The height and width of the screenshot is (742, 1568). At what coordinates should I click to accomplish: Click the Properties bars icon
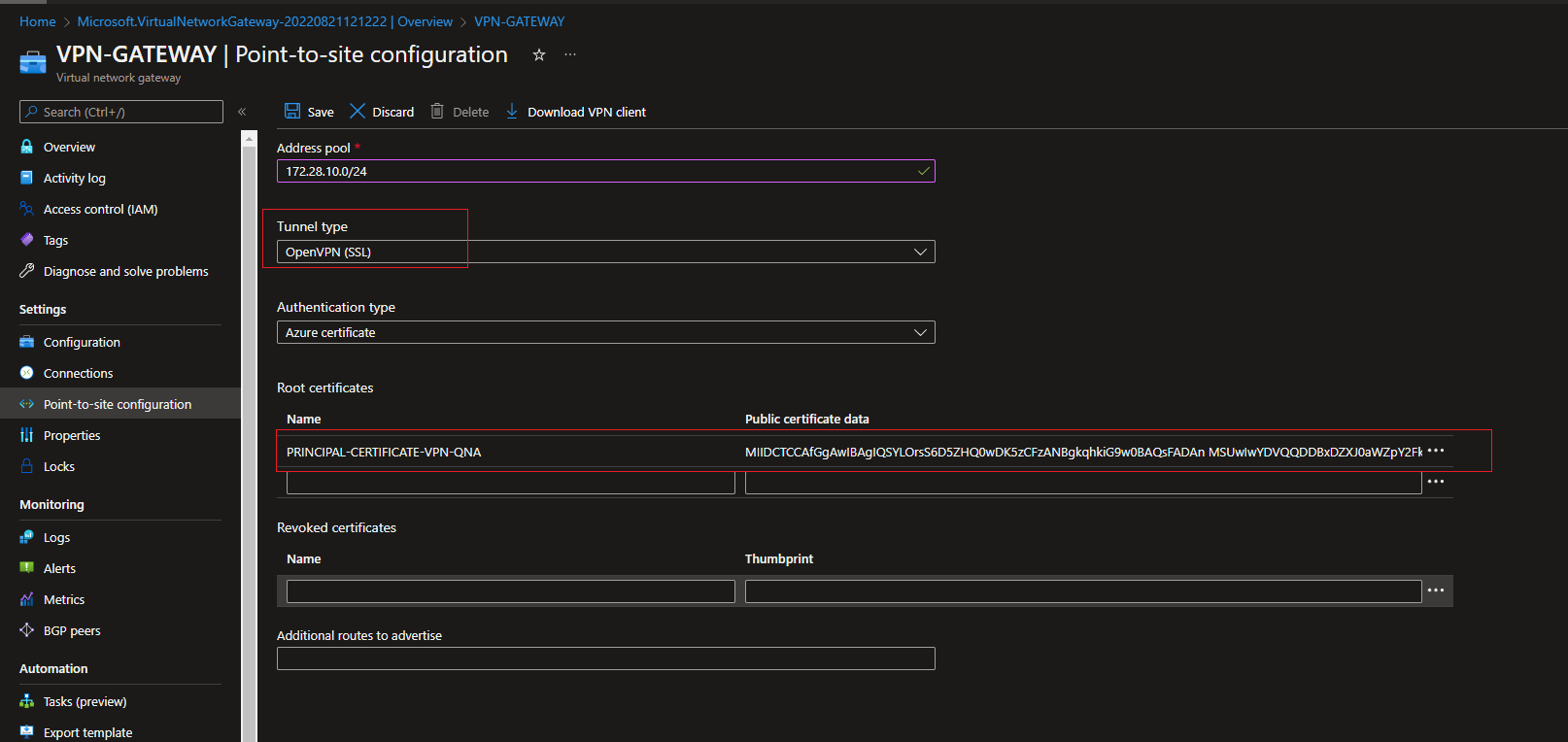[27, 435]
